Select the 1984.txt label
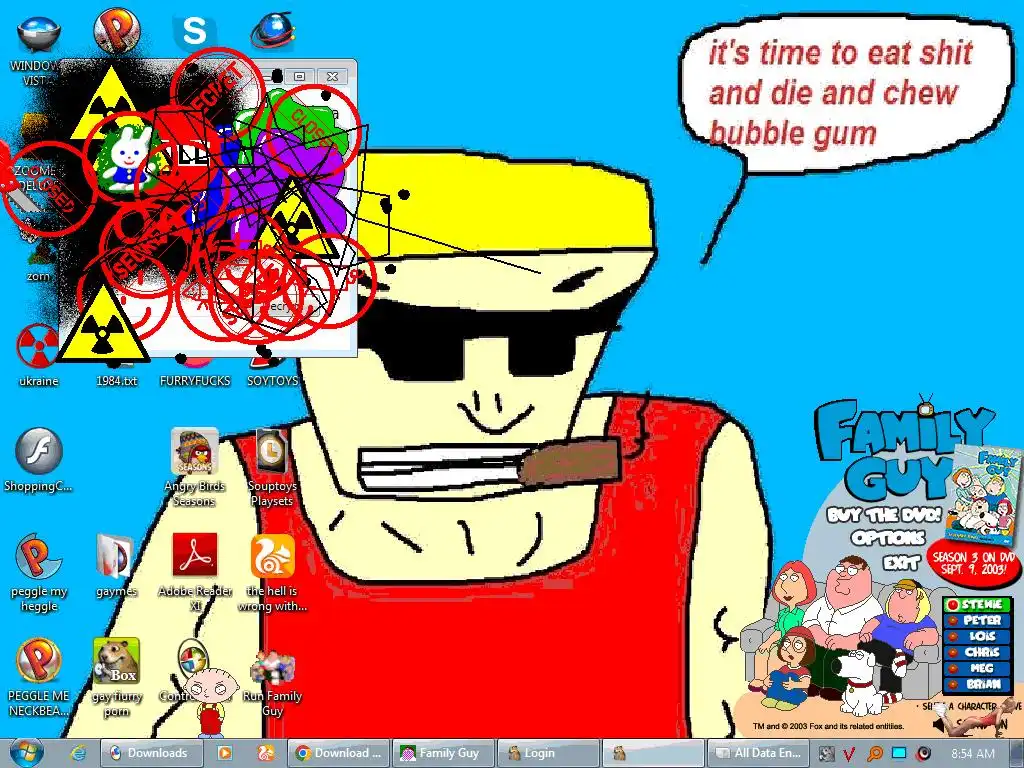 coord(116,381)
